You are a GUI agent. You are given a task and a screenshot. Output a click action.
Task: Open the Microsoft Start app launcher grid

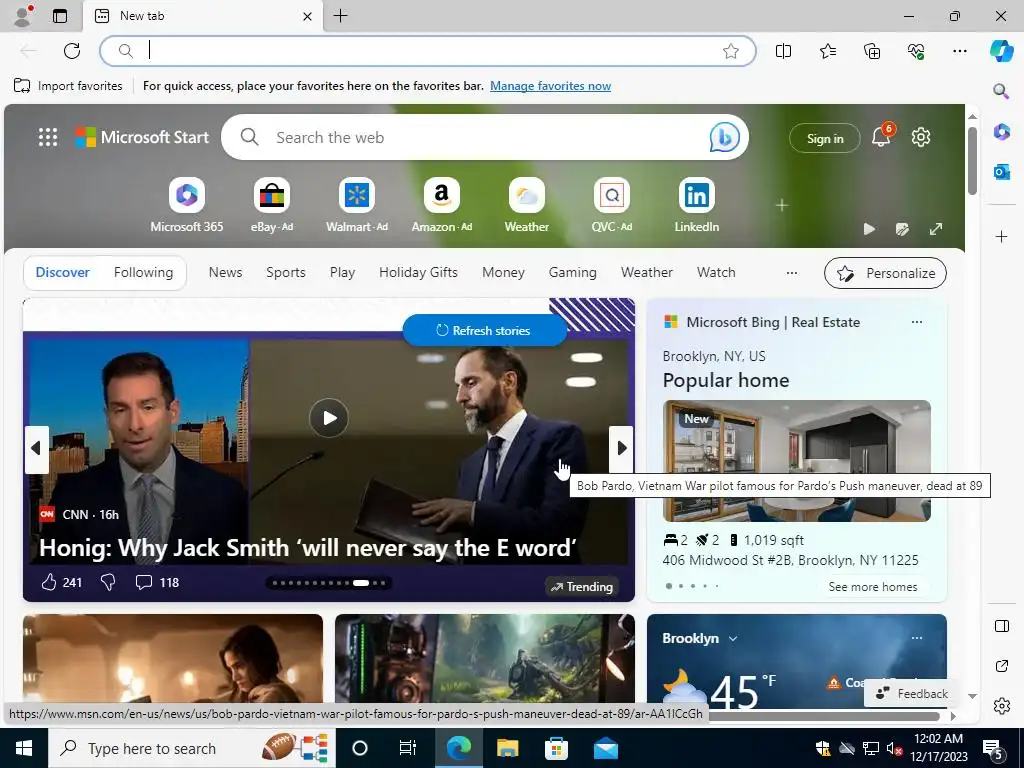click(48, 137)
